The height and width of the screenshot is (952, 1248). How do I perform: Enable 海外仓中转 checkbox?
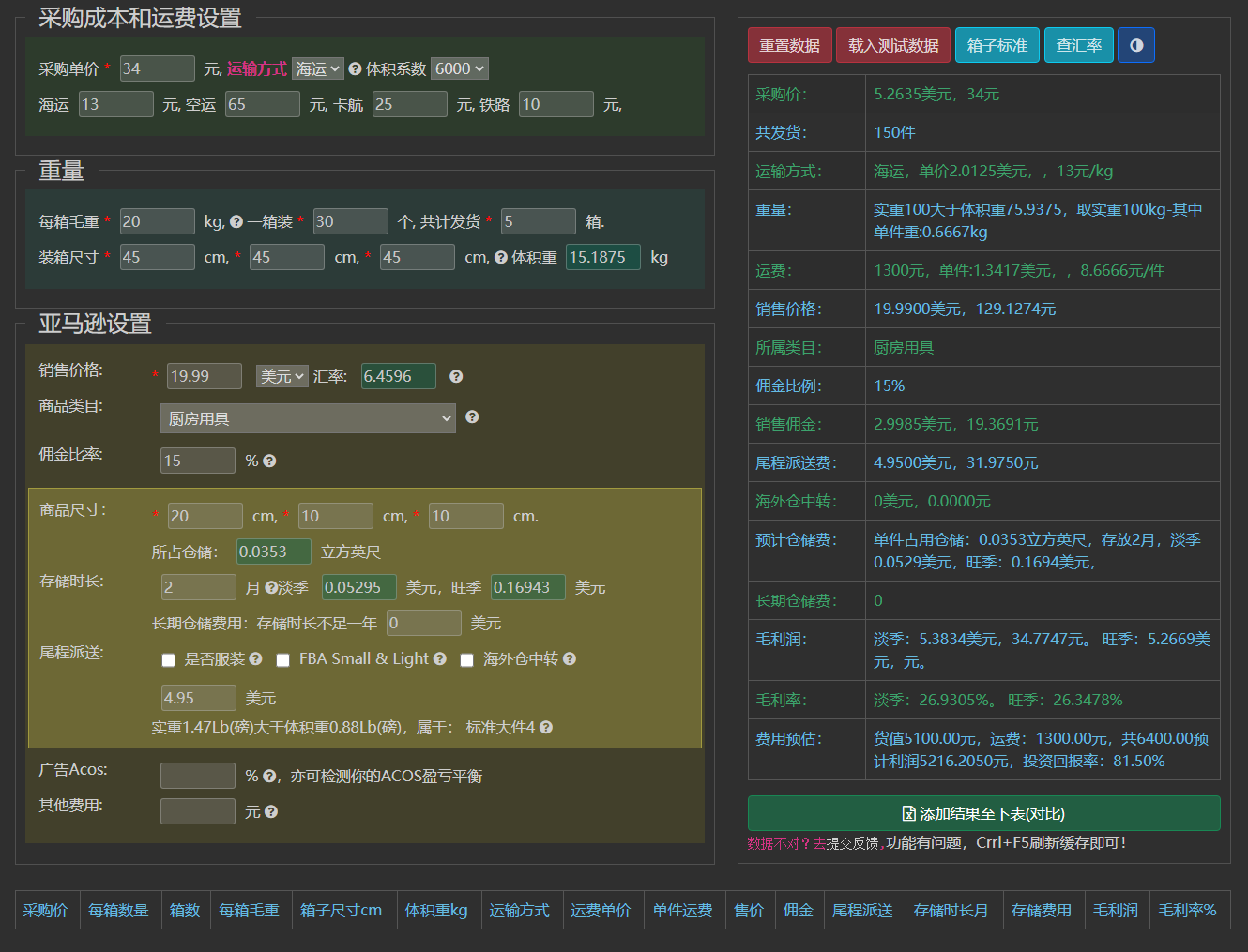[467, 660]
